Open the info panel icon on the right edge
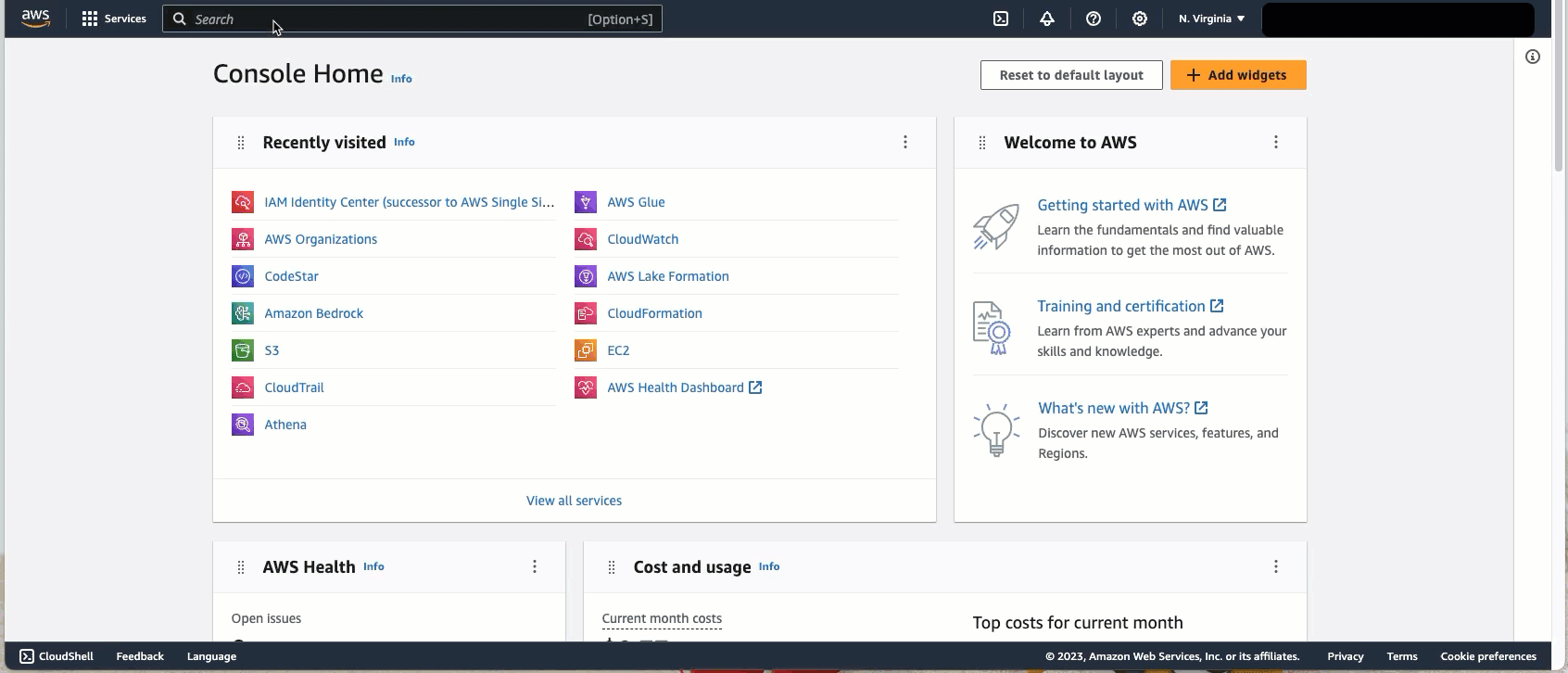The image size is (1568, 673). click(x=1533, y=57)
